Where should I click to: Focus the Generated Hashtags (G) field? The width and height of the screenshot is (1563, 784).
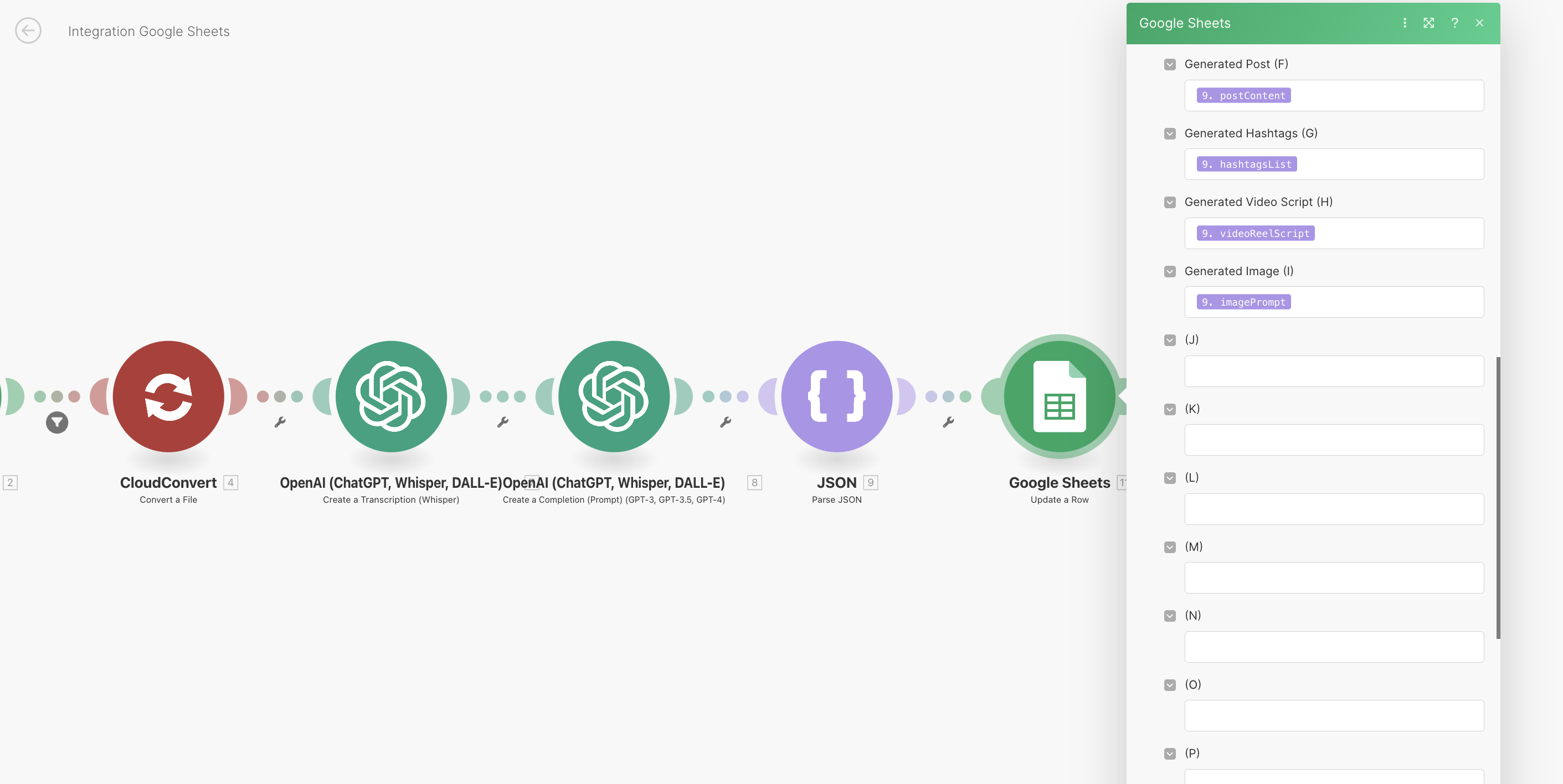1334,164
